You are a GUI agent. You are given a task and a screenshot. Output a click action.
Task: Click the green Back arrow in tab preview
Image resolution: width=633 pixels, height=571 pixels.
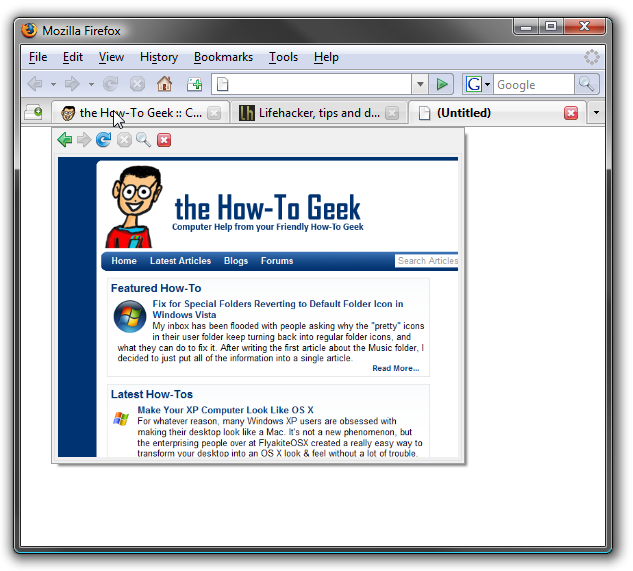65,140
